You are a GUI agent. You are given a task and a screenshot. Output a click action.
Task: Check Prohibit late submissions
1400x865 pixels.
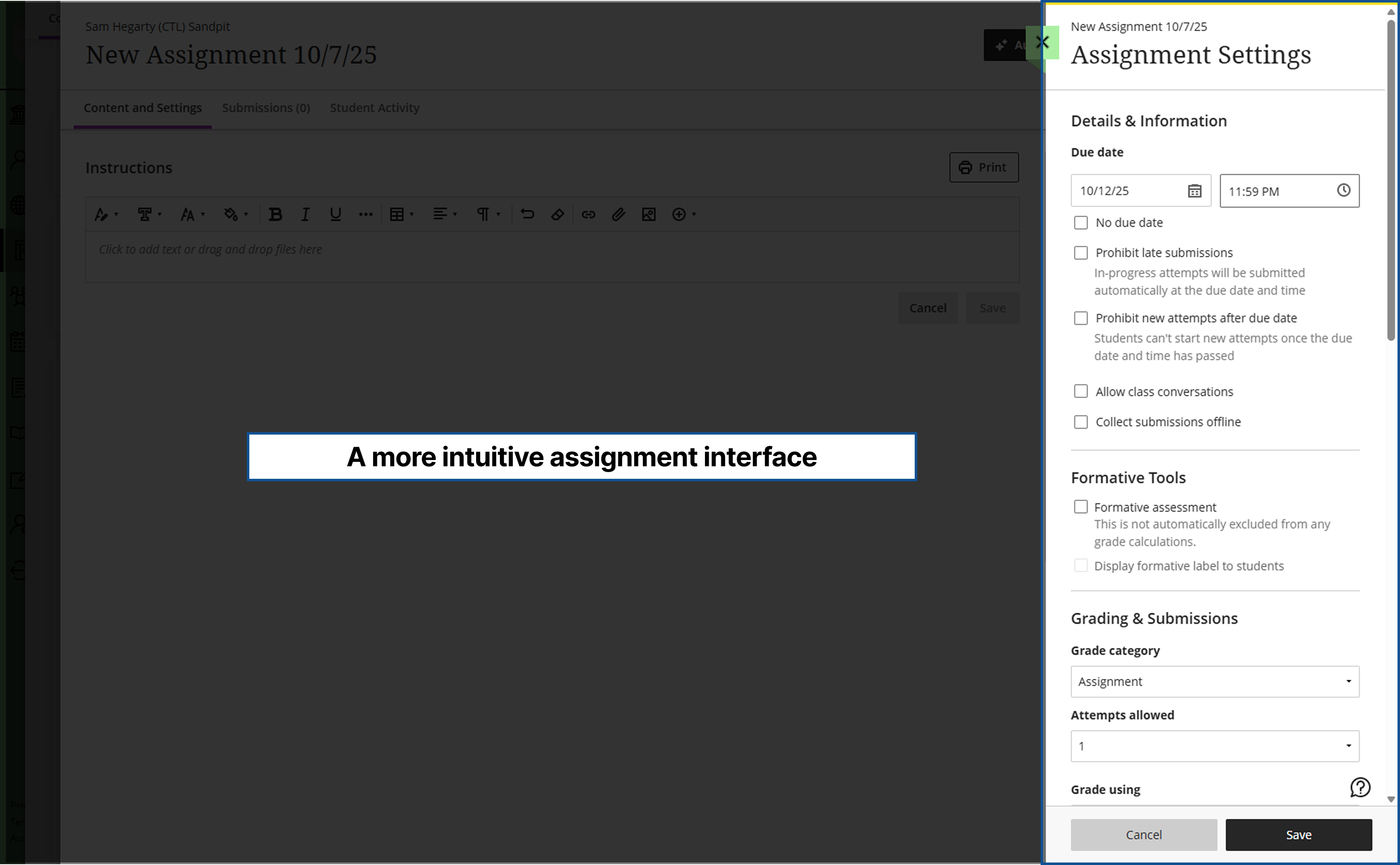(x=1081, y=252)
